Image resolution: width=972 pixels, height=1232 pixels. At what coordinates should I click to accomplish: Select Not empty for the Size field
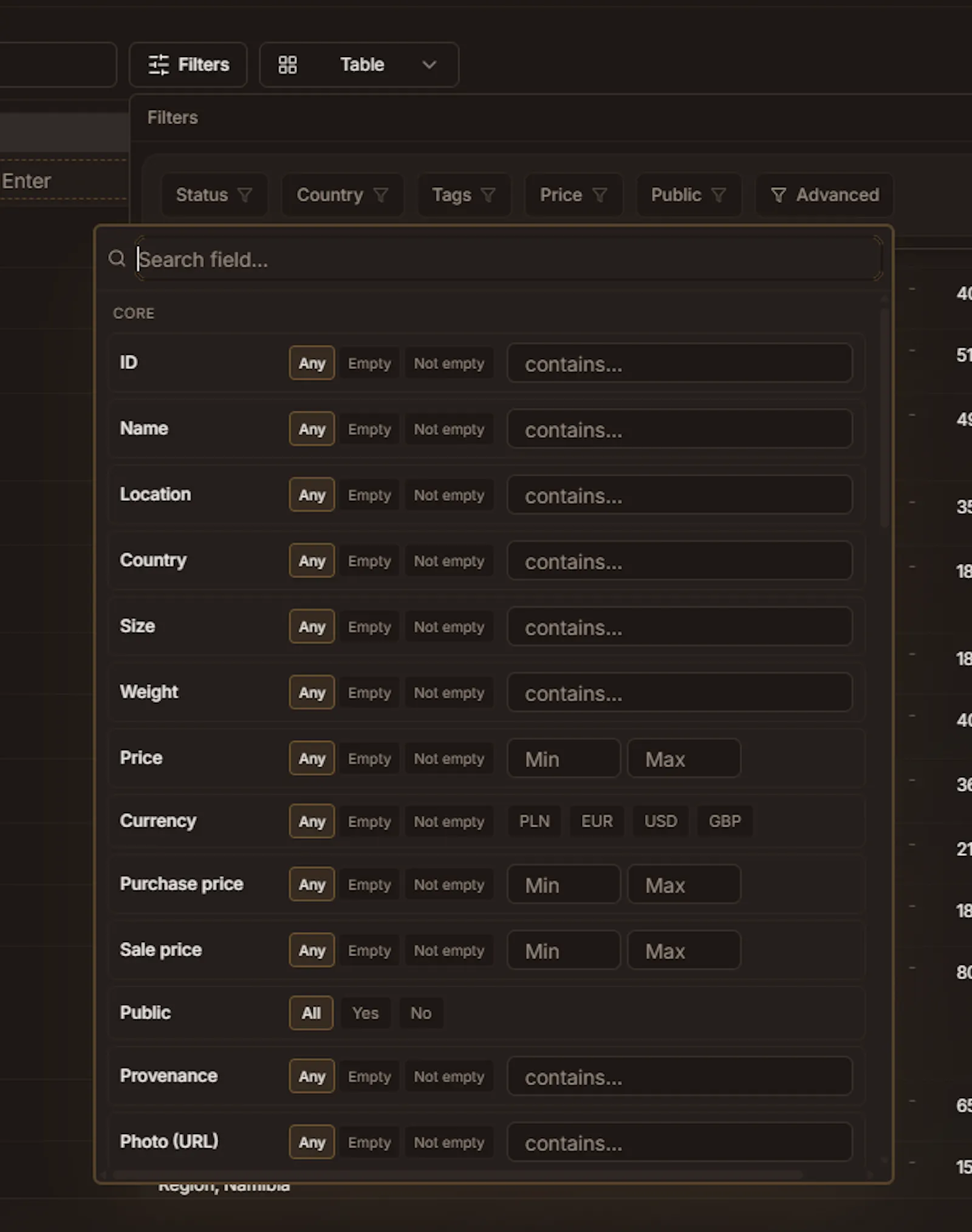(x=449, y=627)
